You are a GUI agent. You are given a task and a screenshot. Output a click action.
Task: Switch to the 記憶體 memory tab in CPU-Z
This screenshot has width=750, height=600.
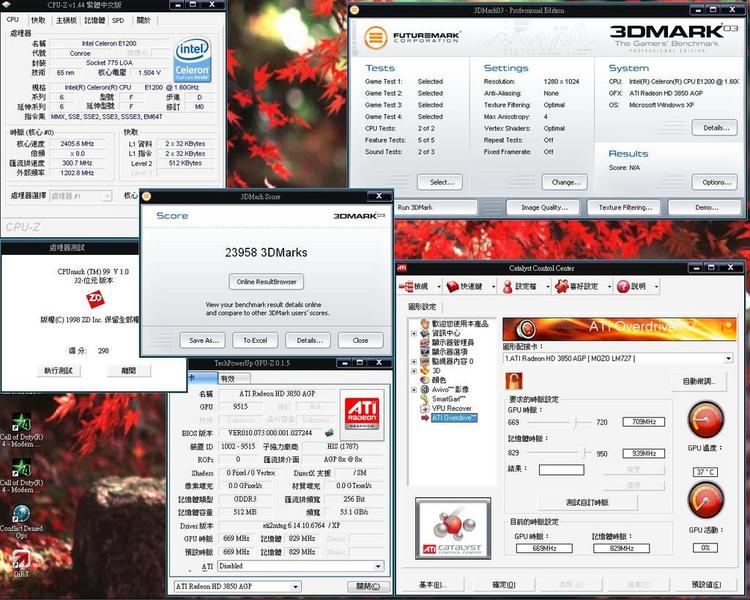coord(94,20)
